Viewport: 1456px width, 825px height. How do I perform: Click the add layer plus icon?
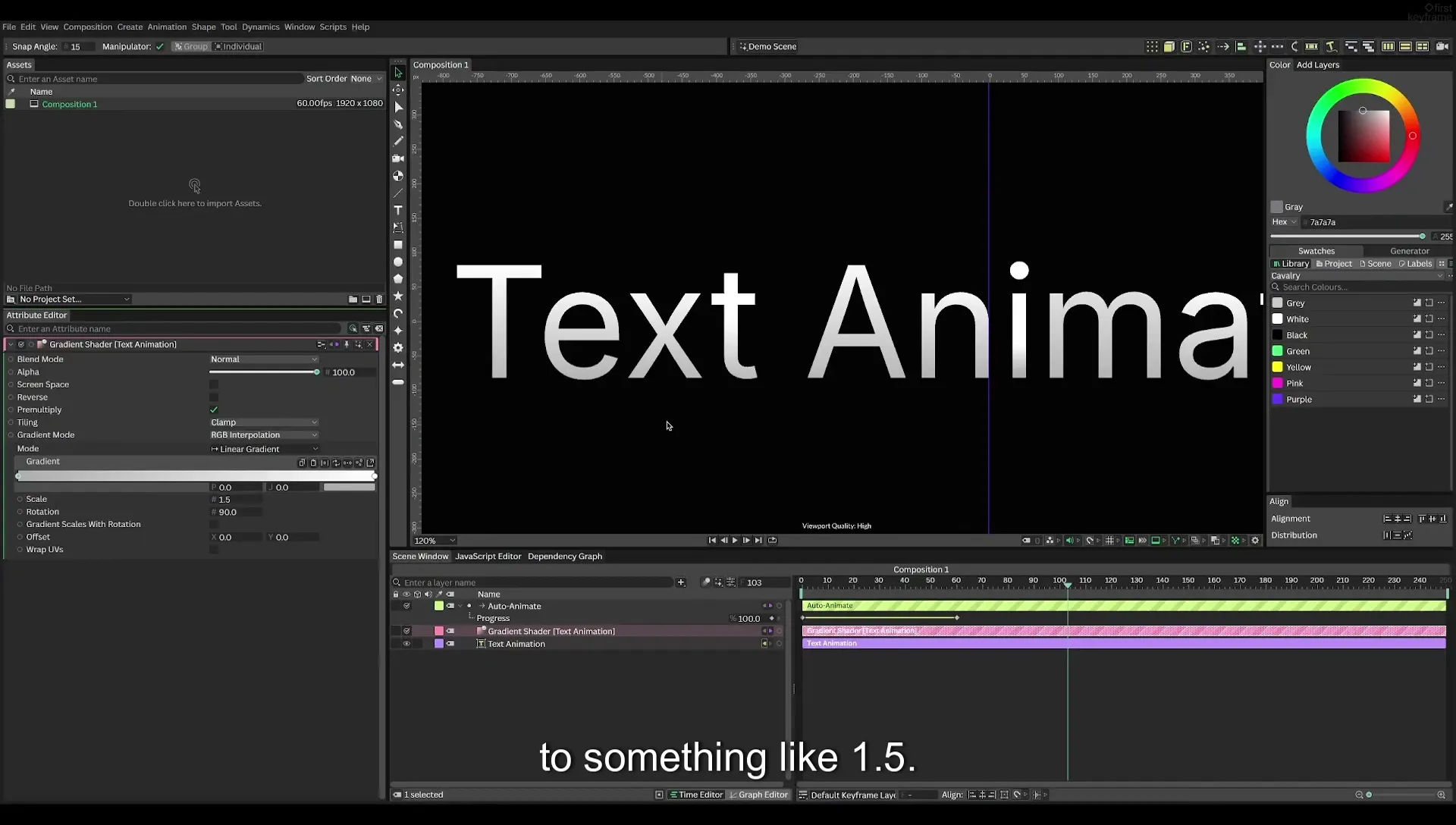681,582
